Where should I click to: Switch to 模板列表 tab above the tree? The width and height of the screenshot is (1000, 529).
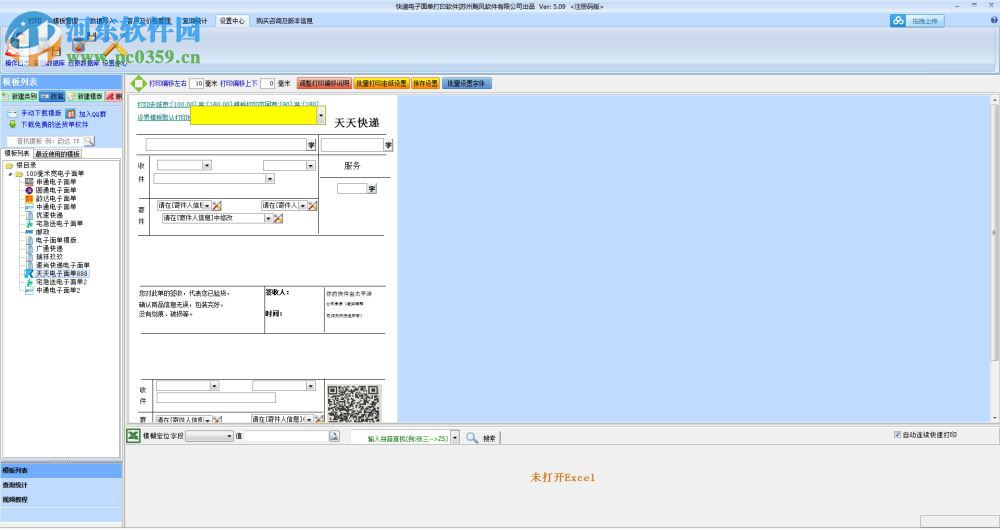click(x=17, y=153)
